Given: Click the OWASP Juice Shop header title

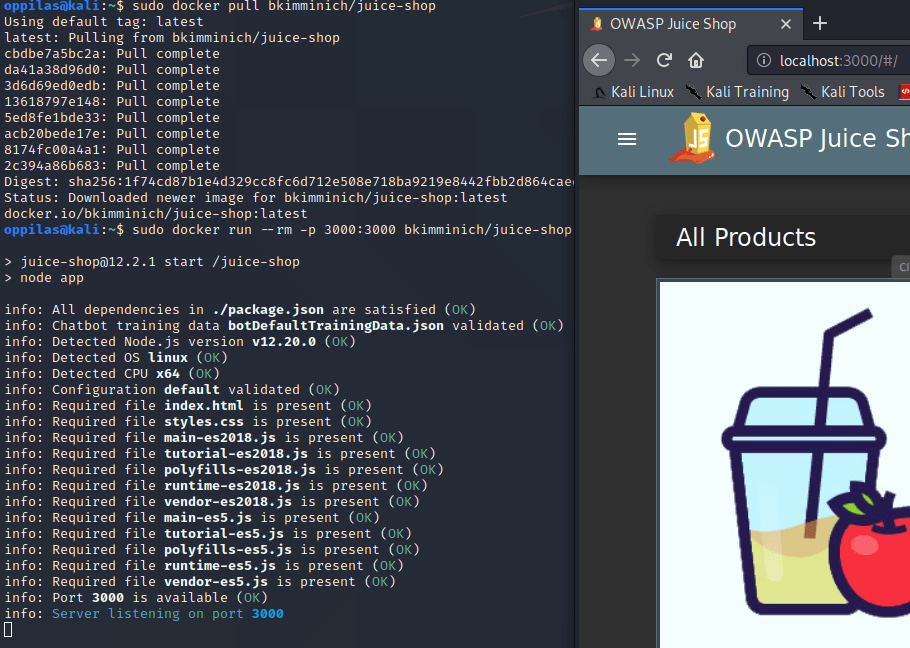Looking at the screenshot, I should (815, 138).
